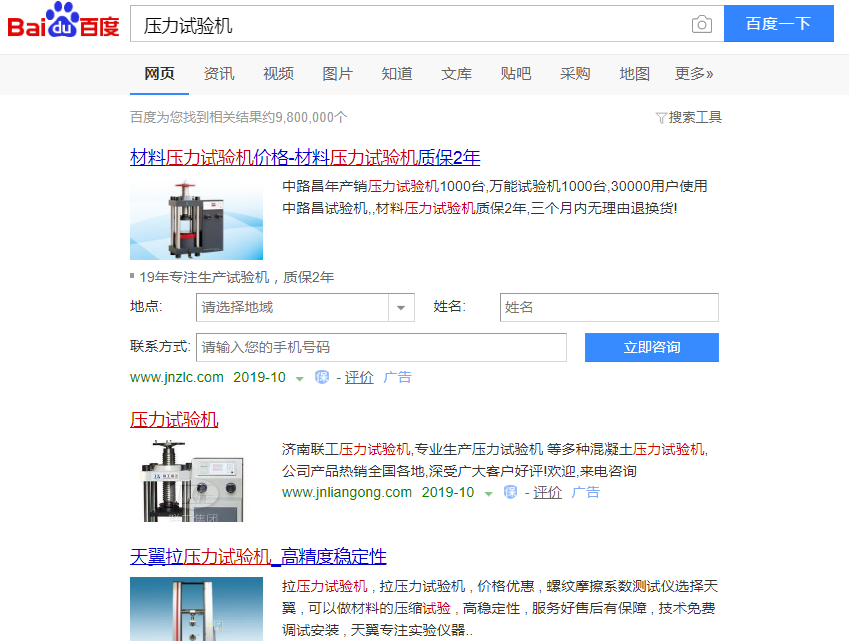Click 评价 link in the jnzlc.com result

tap(359, 377)
